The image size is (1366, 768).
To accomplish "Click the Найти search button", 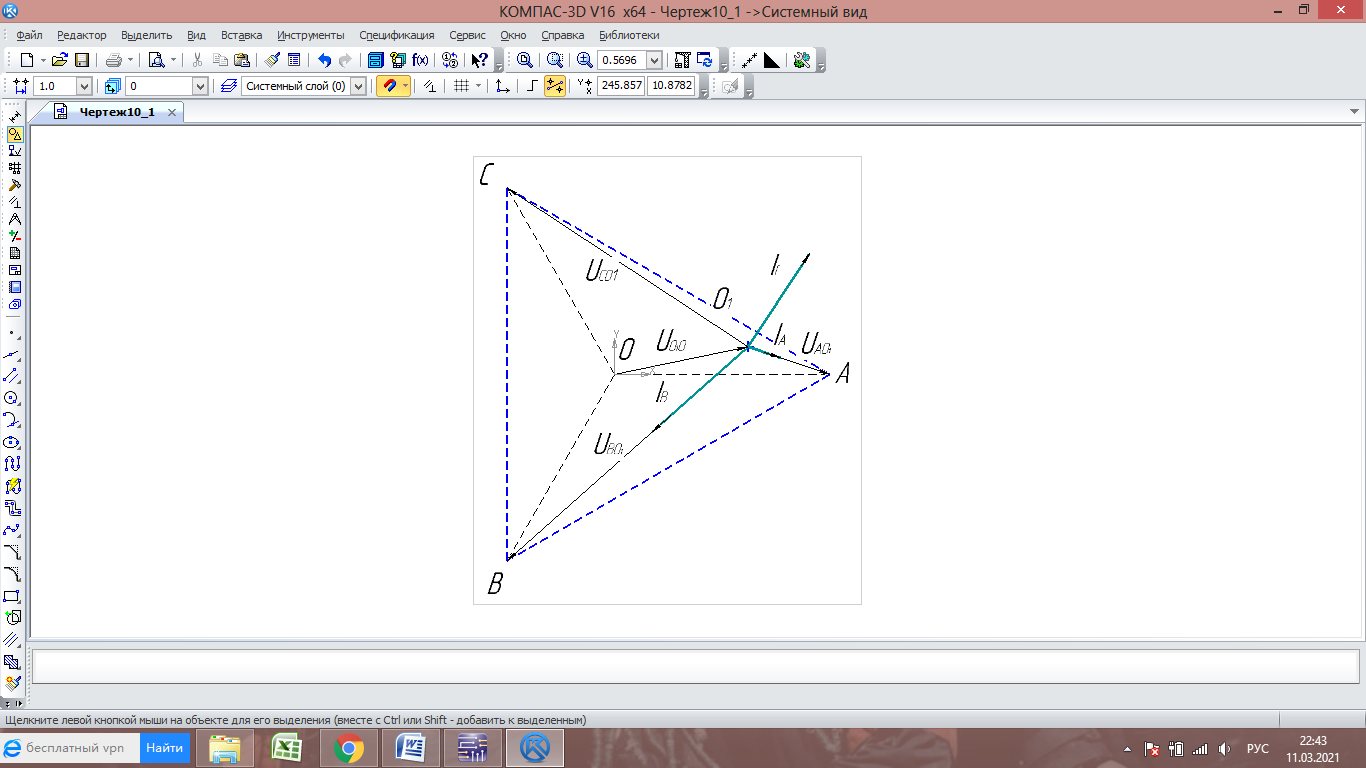I will pos(164,748).
